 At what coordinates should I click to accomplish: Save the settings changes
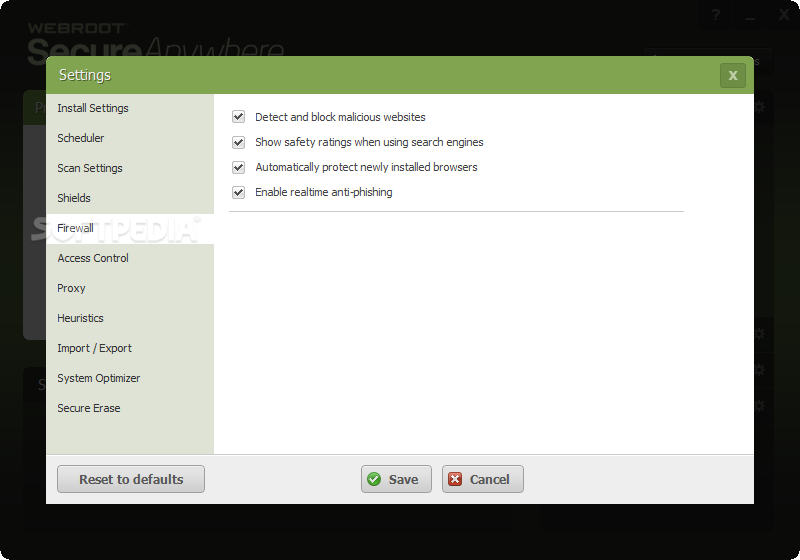point(396,479)
